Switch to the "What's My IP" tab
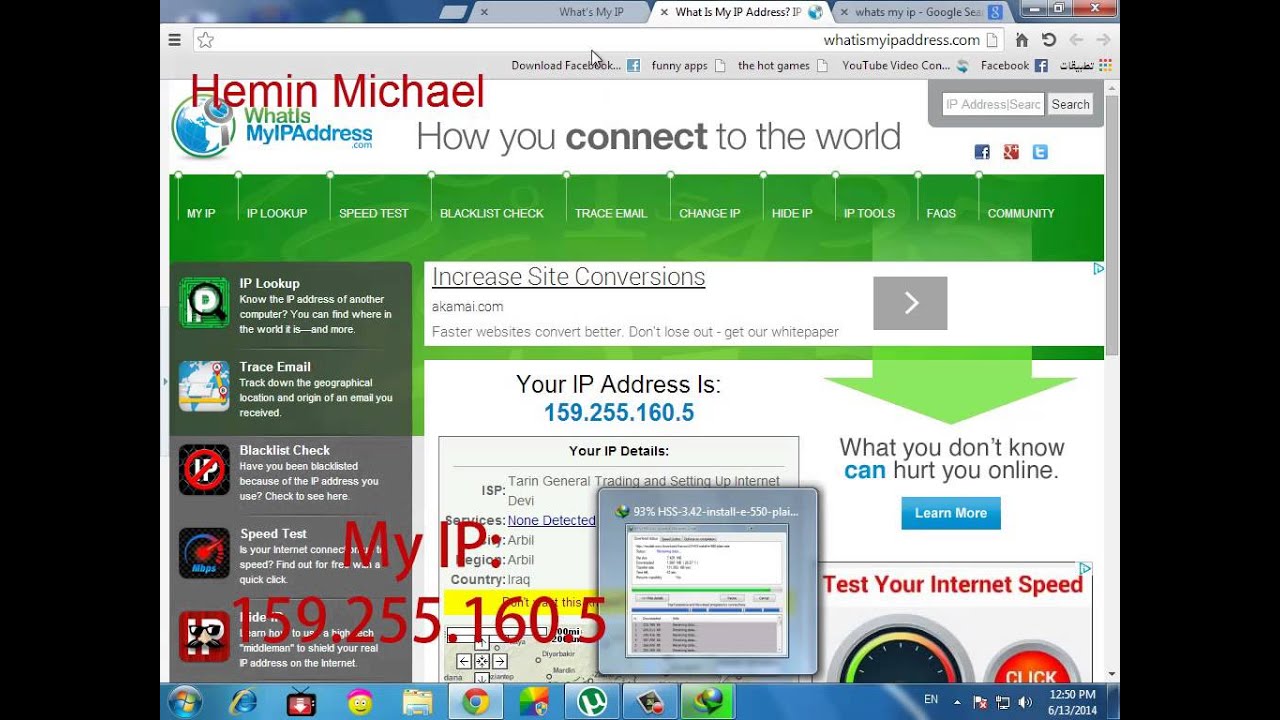 coord(565,12)
